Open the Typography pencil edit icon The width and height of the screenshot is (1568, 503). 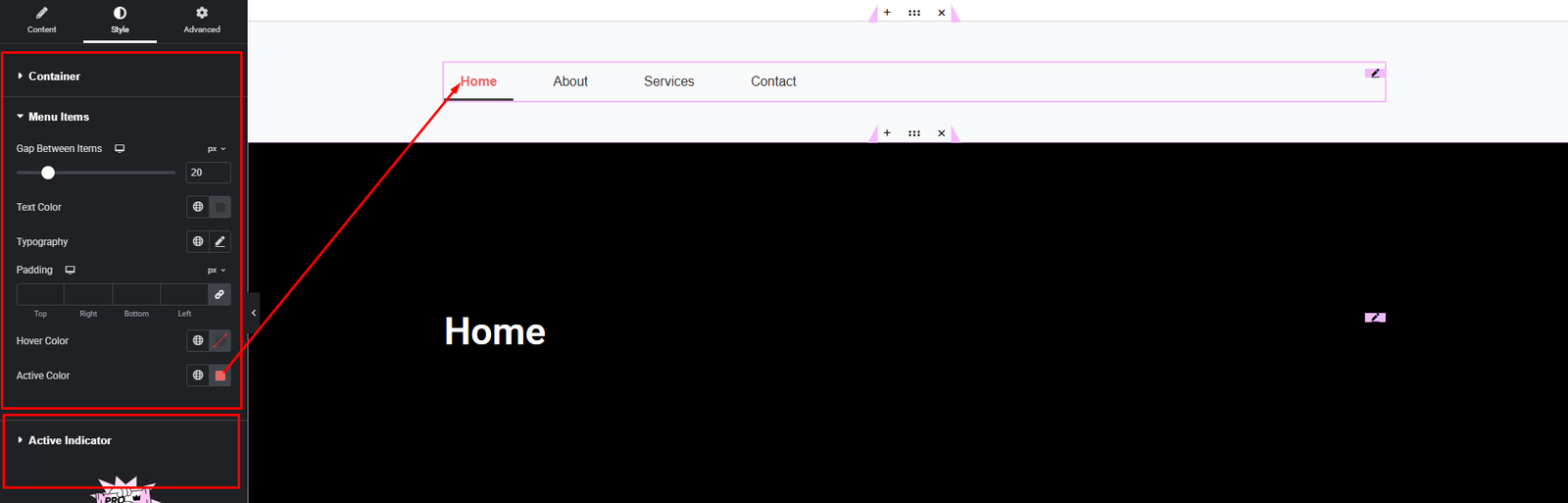[x=220, y=241]
